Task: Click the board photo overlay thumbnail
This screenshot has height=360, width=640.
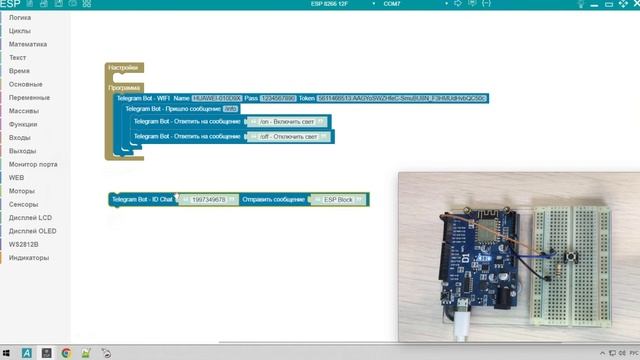Action: (x=519, y=257)
